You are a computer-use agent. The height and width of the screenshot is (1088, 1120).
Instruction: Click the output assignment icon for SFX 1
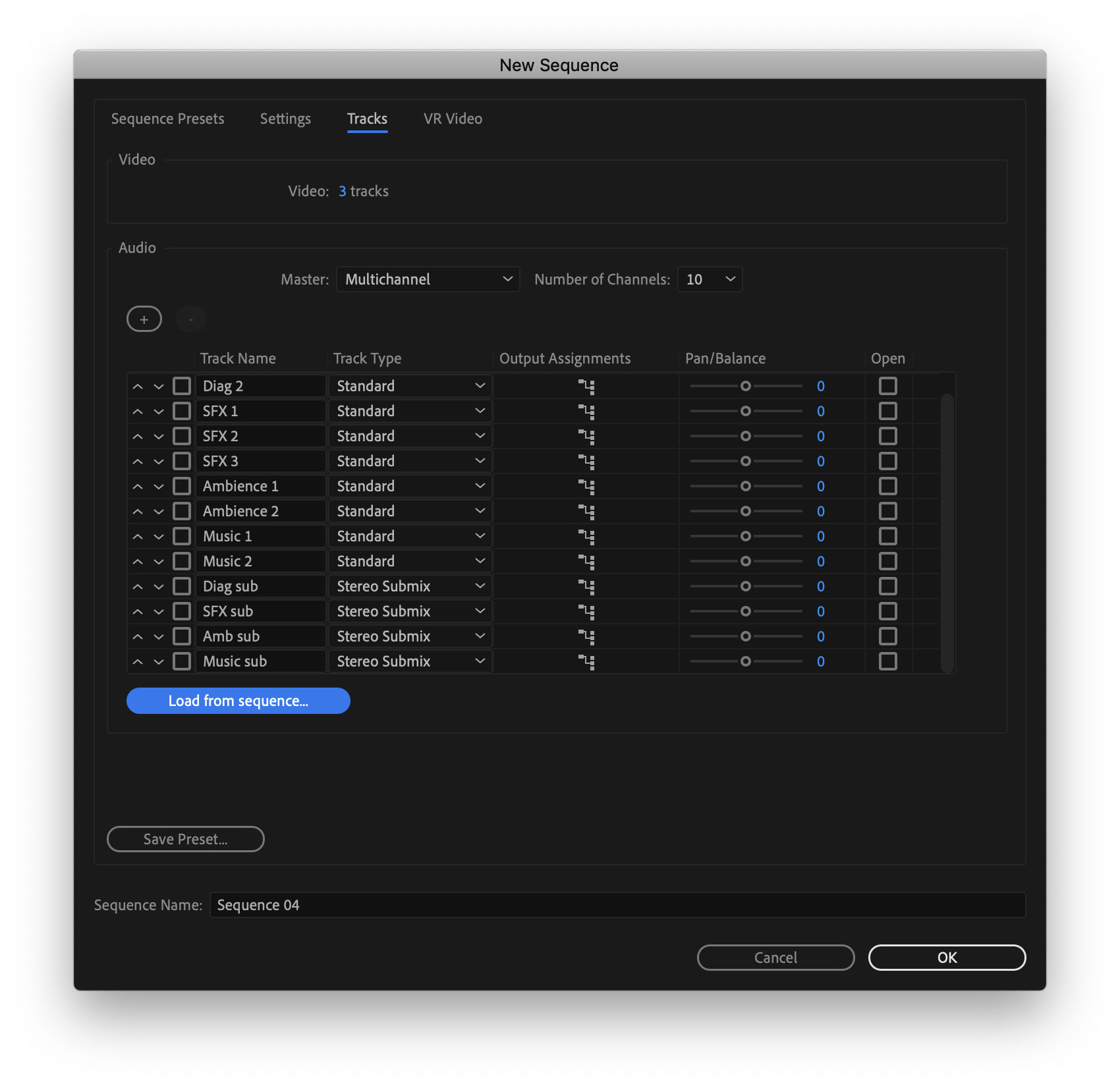pyautogui.click(x=586, y=411)
